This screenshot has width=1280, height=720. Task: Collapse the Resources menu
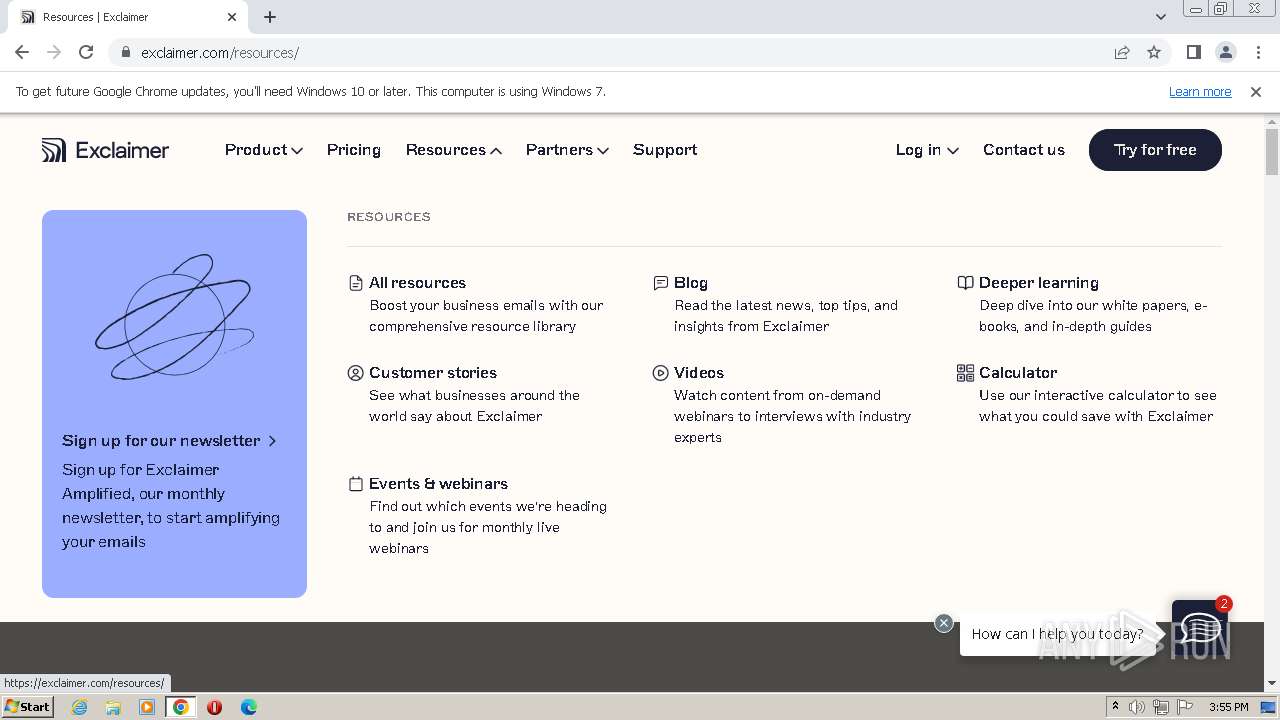pyautogui.click(x=454, y=150)
